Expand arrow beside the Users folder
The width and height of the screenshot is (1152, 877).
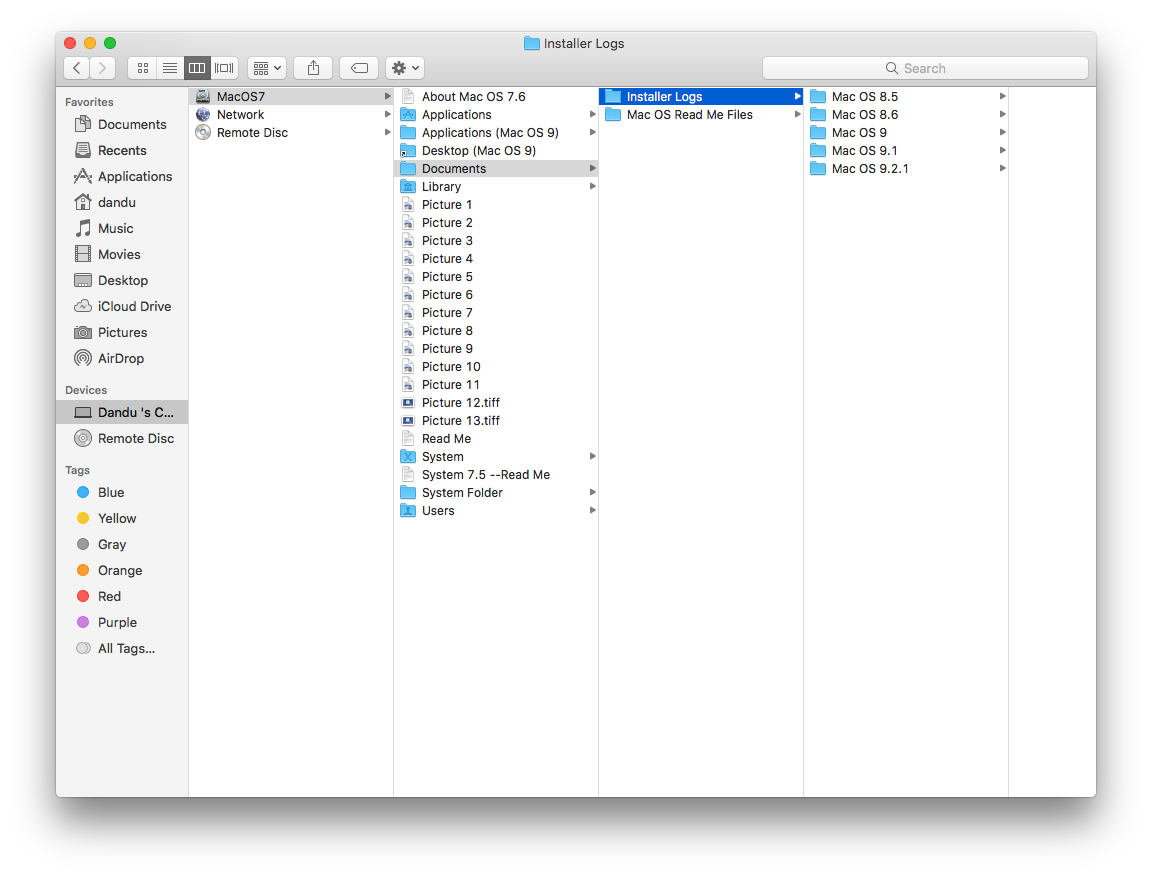592,510
